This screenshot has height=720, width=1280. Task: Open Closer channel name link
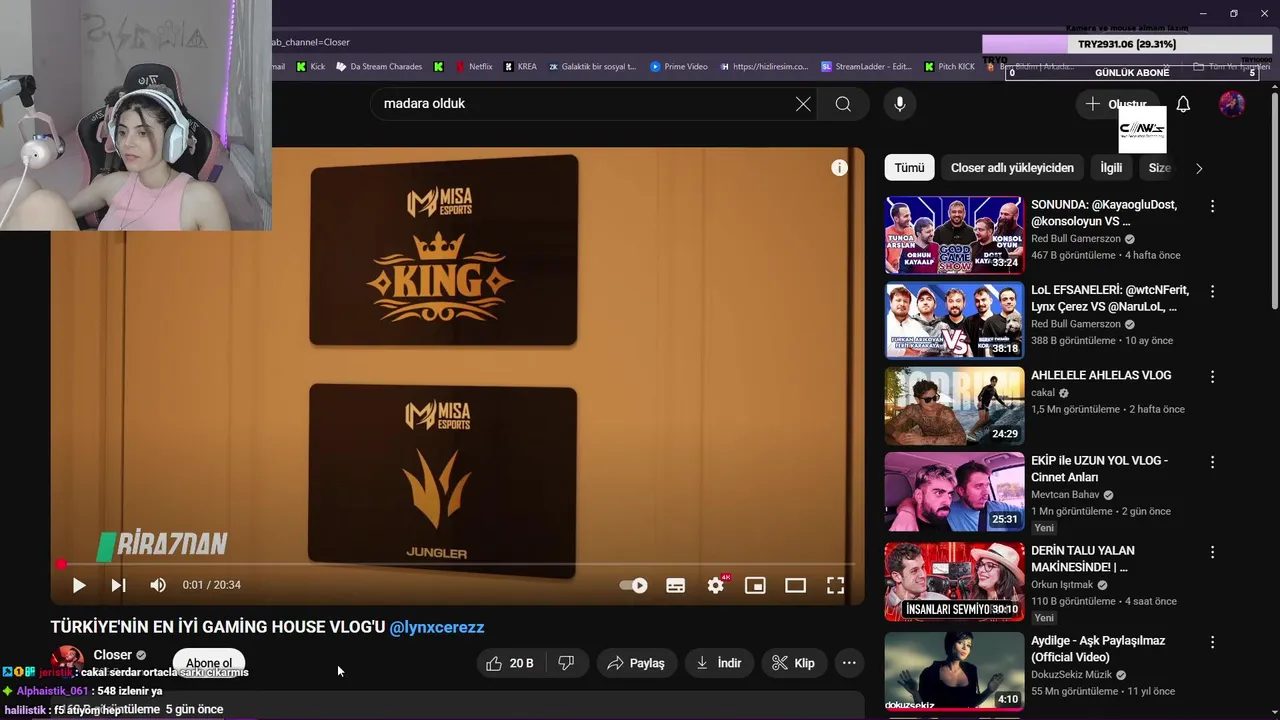pos(113,655)
